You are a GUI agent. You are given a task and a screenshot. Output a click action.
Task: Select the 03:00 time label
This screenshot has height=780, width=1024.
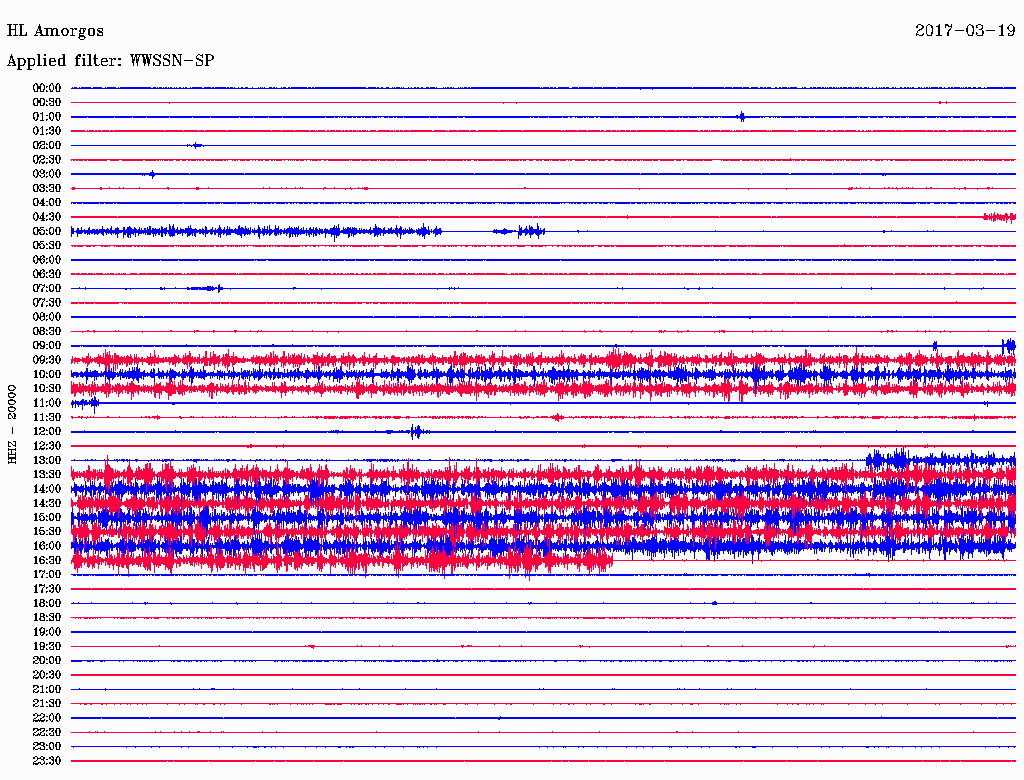(x=47, y=174)
